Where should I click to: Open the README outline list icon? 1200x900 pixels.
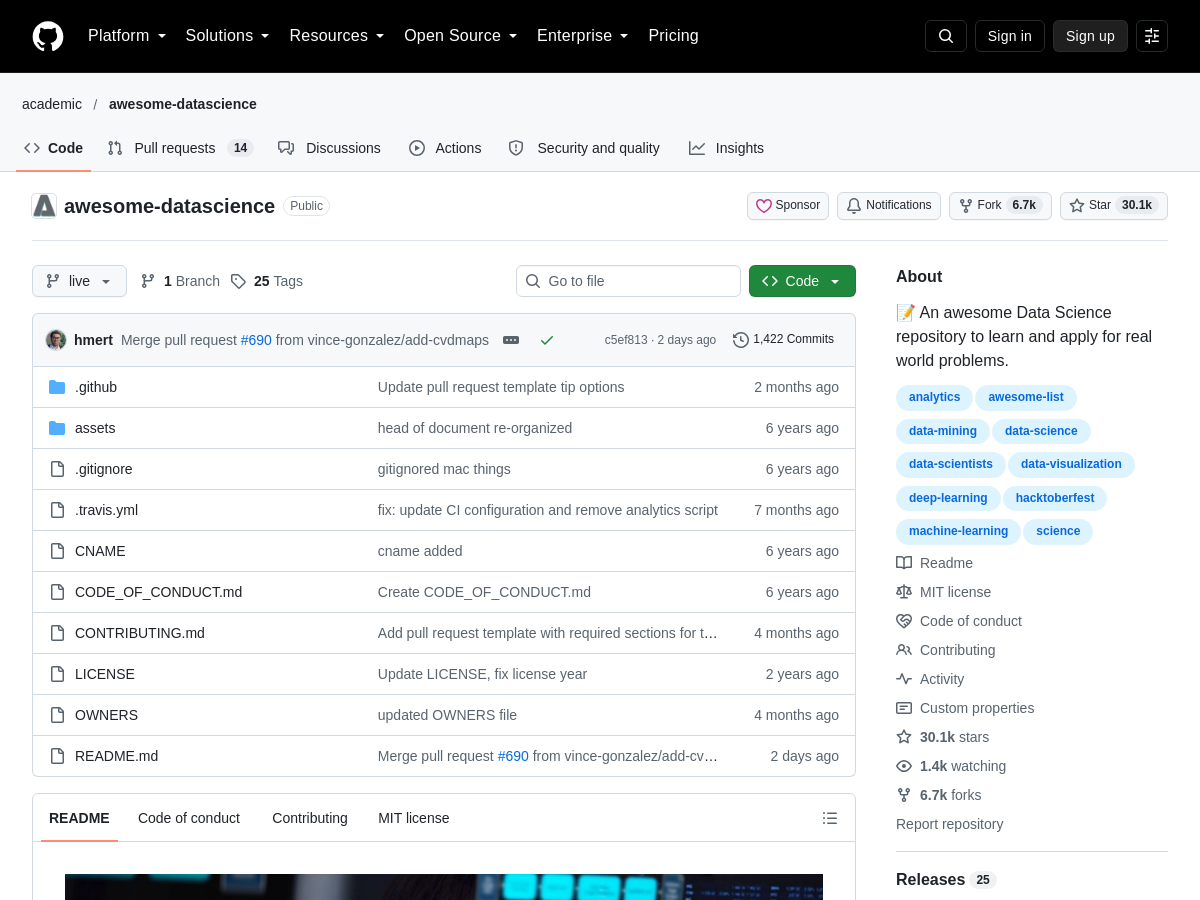tap(830, 818)
